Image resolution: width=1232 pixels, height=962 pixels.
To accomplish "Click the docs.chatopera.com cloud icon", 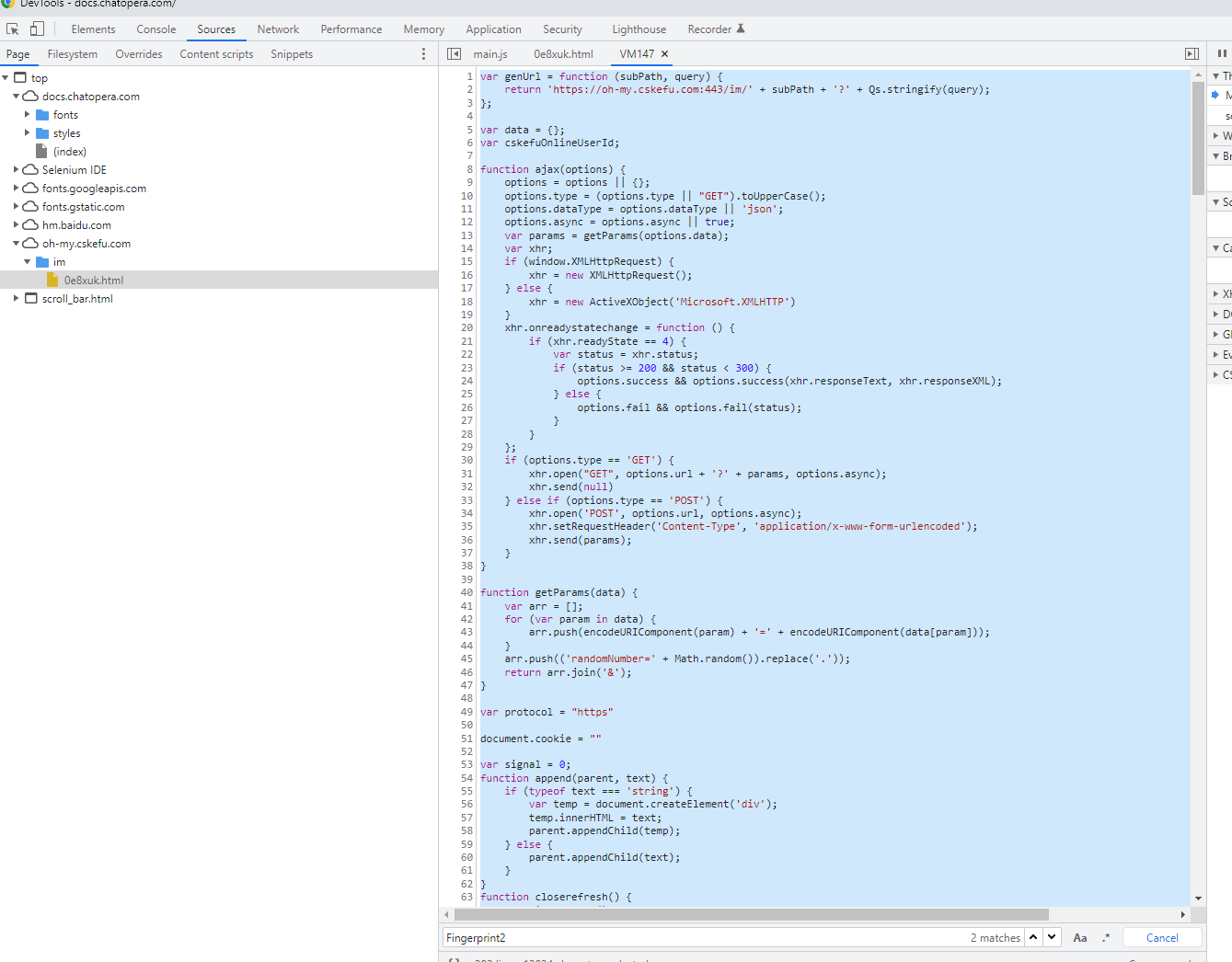I will pos(30,97).
